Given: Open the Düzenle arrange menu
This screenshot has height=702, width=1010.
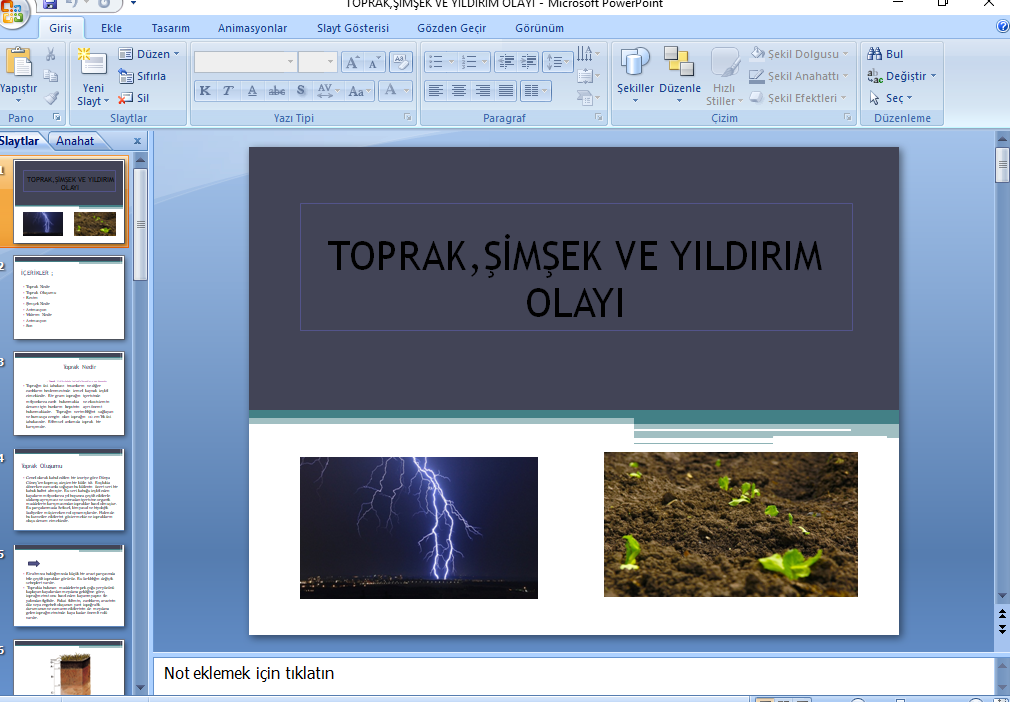Looking at the screenshot, I should coord(680,76).
